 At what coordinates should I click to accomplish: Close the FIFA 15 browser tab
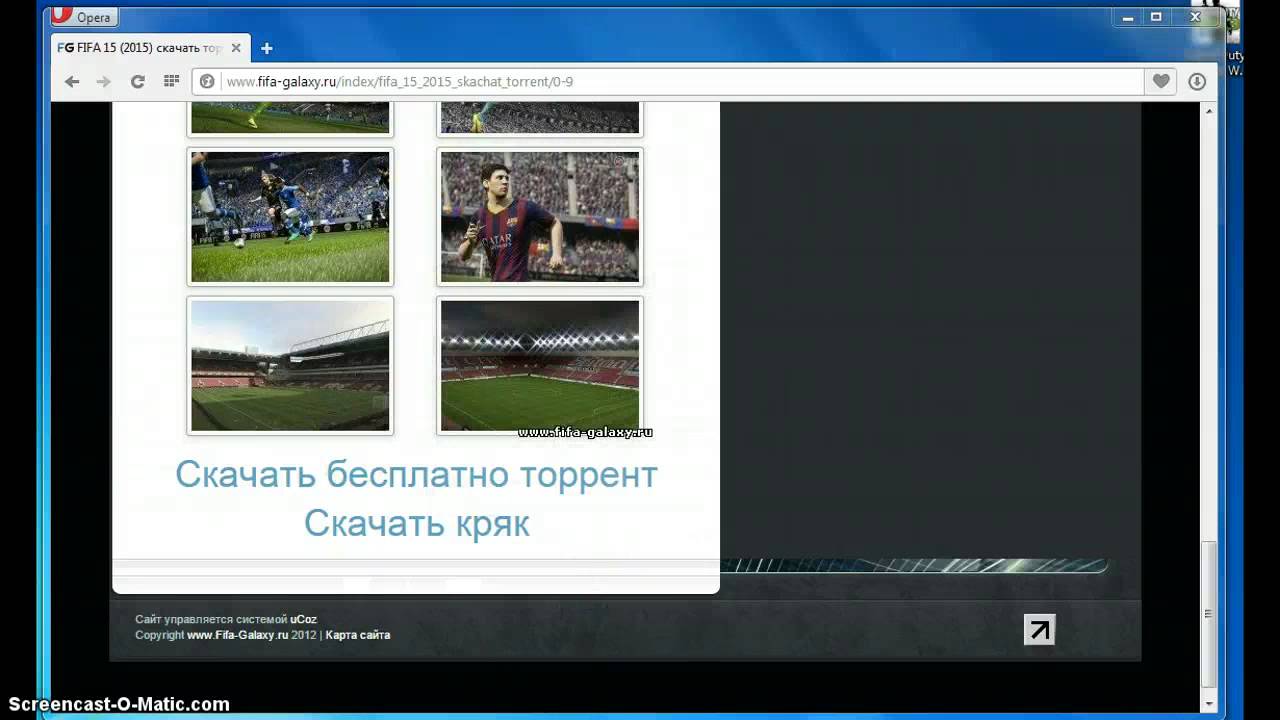[x=236, y=48]
